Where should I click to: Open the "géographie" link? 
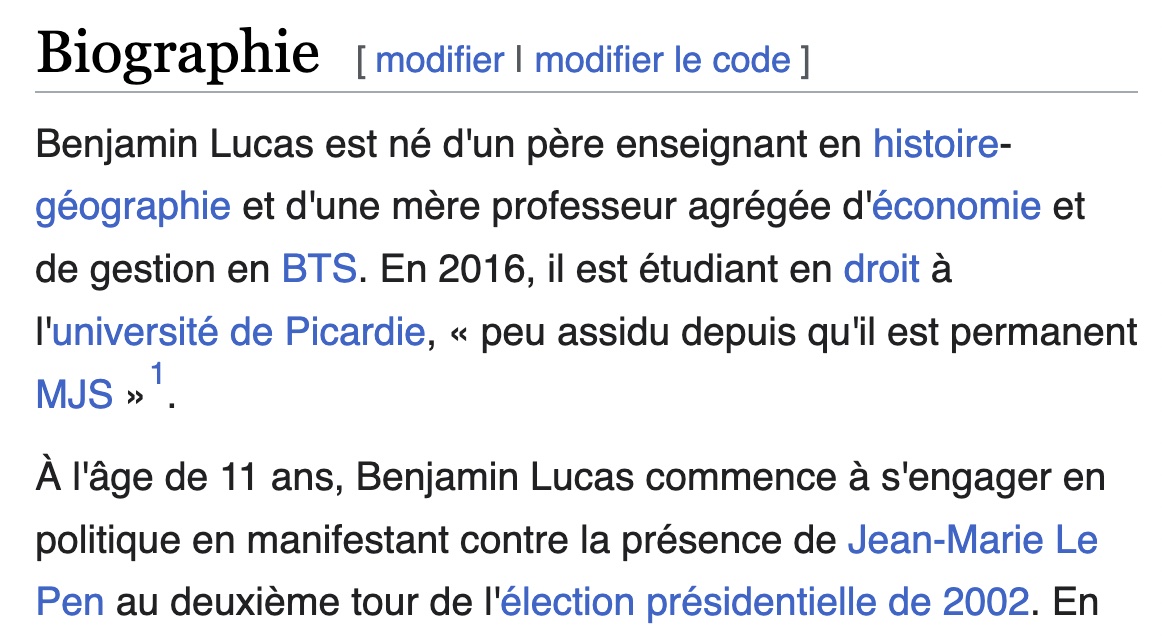pos(133,207)
